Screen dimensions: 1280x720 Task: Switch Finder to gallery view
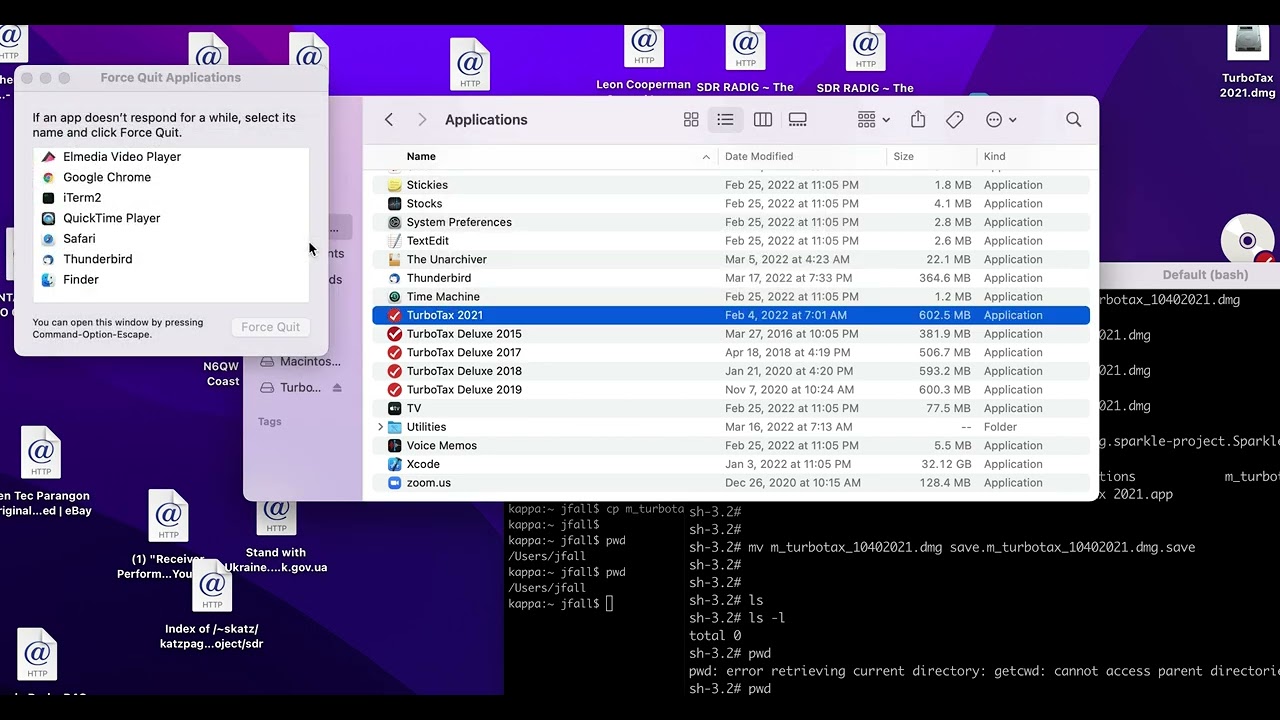click(x=798, y=120)
